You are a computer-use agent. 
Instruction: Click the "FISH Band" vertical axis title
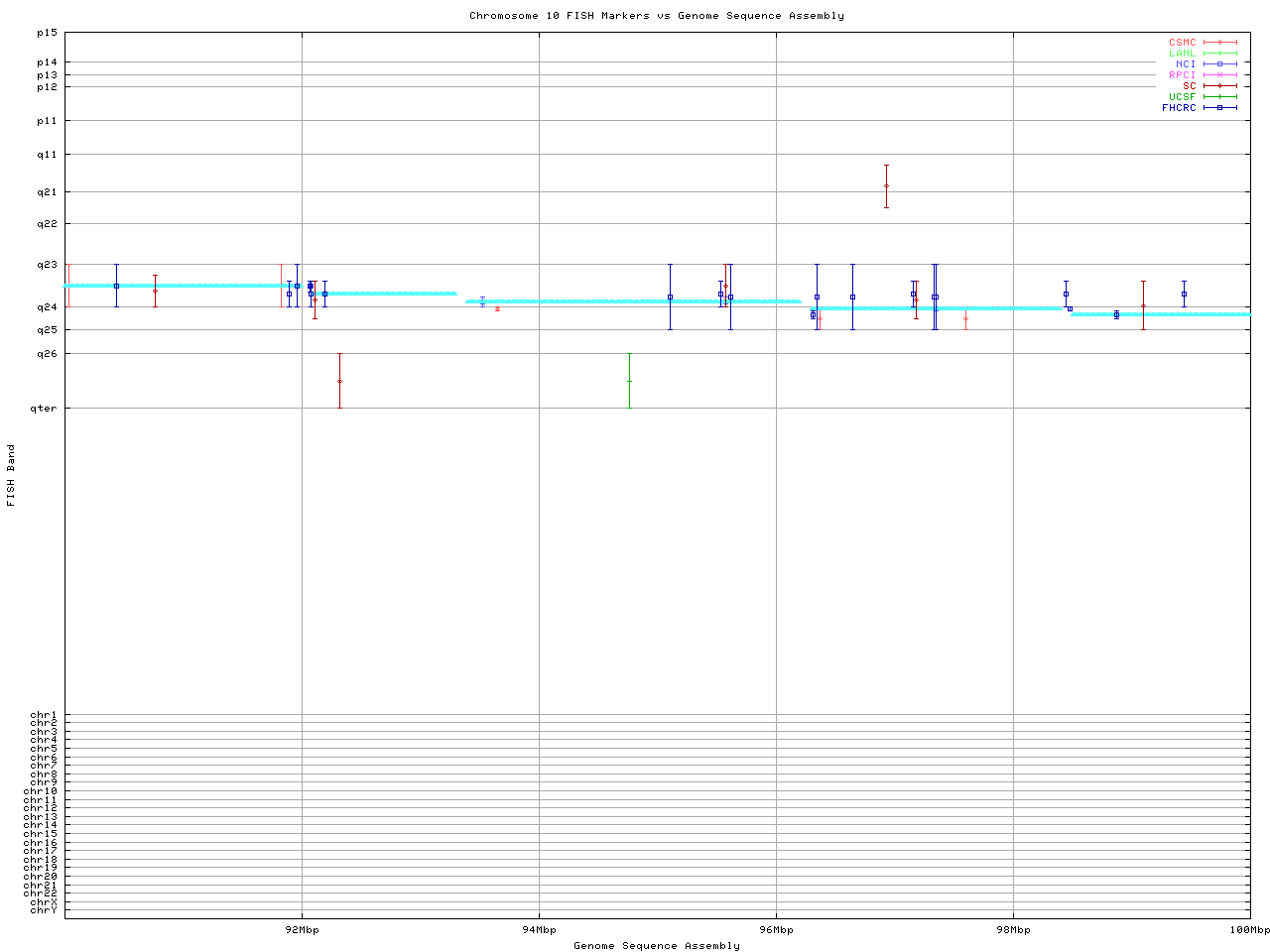click(11, 475)
